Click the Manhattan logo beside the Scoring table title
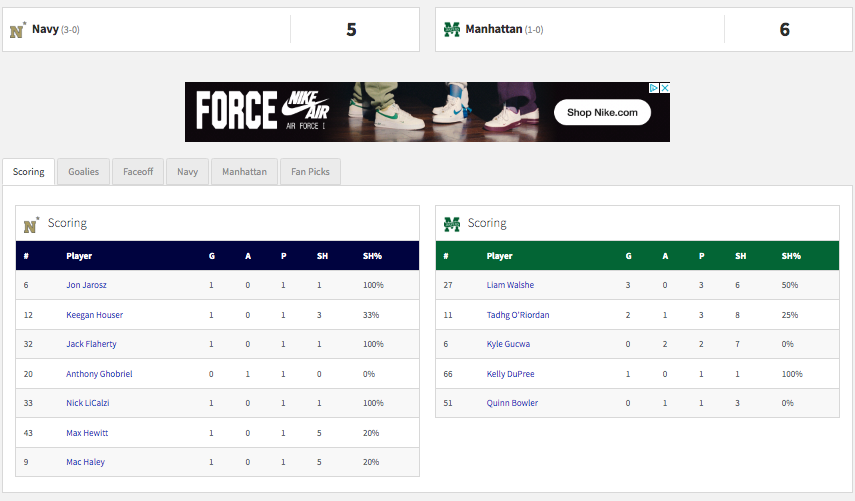 tap(451, 224)
